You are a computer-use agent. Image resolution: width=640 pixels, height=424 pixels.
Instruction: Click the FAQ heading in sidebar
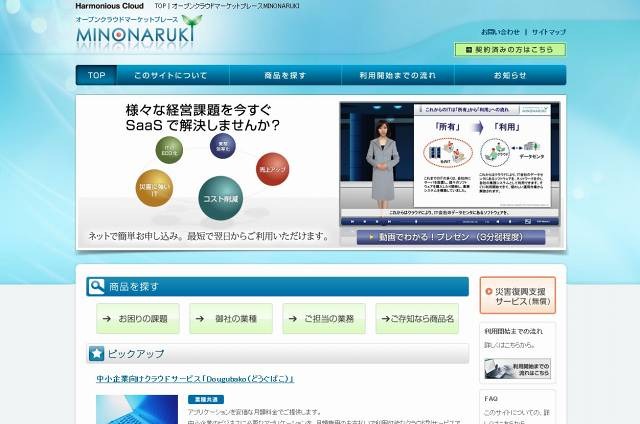(491, 399)
